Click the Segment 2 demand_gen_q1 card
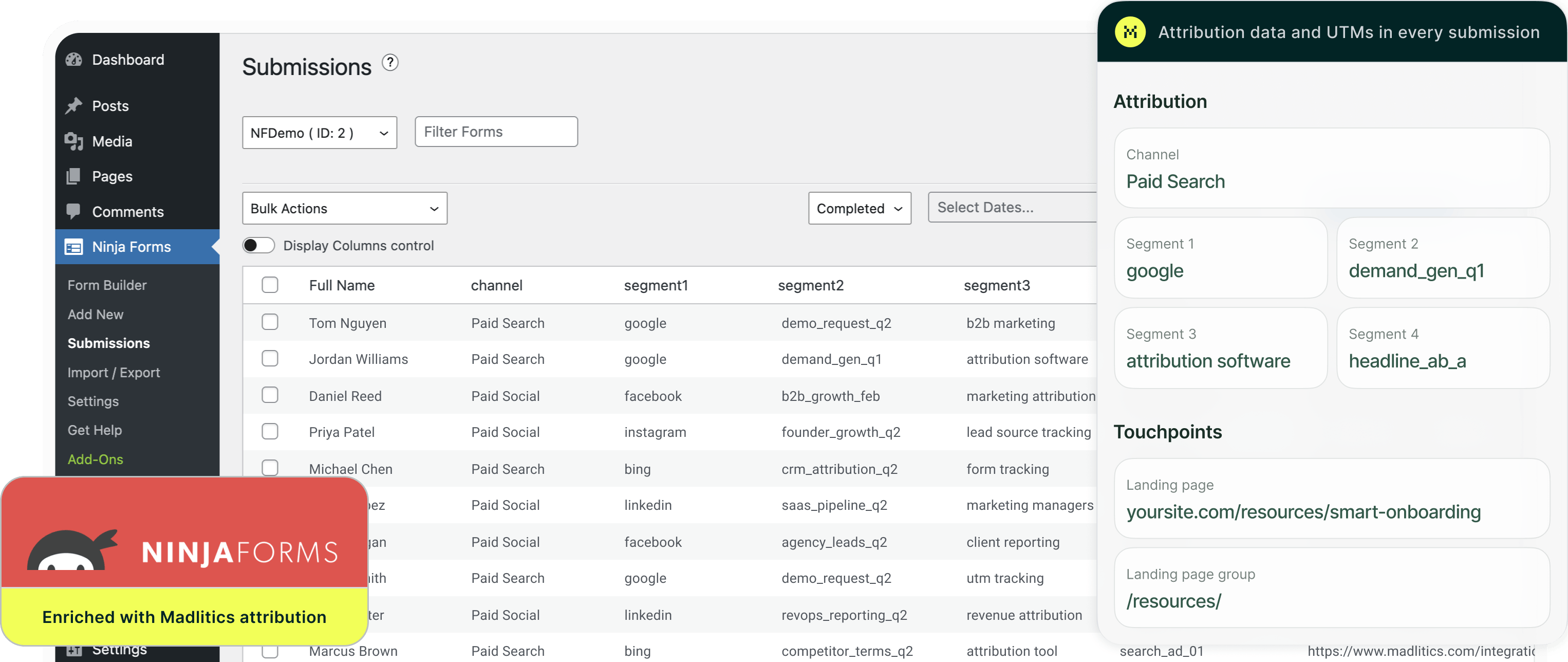Screen dimensions: 1568x662 1443,258
